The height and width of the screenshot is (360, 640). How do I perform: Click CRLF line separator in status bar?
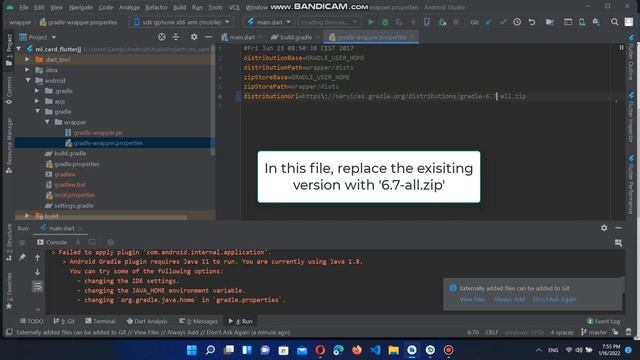click(491, 332)
